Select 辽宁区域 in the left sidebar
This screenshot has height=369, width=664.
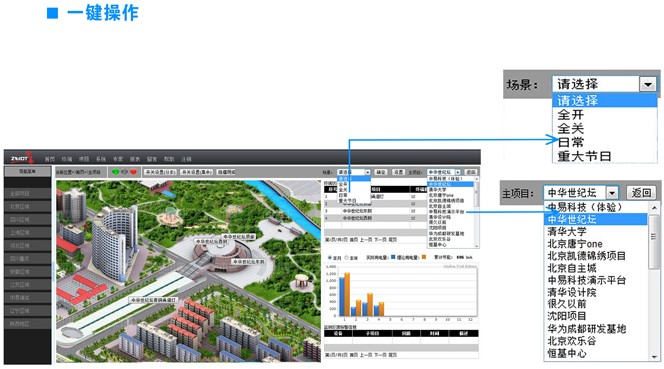28,311
